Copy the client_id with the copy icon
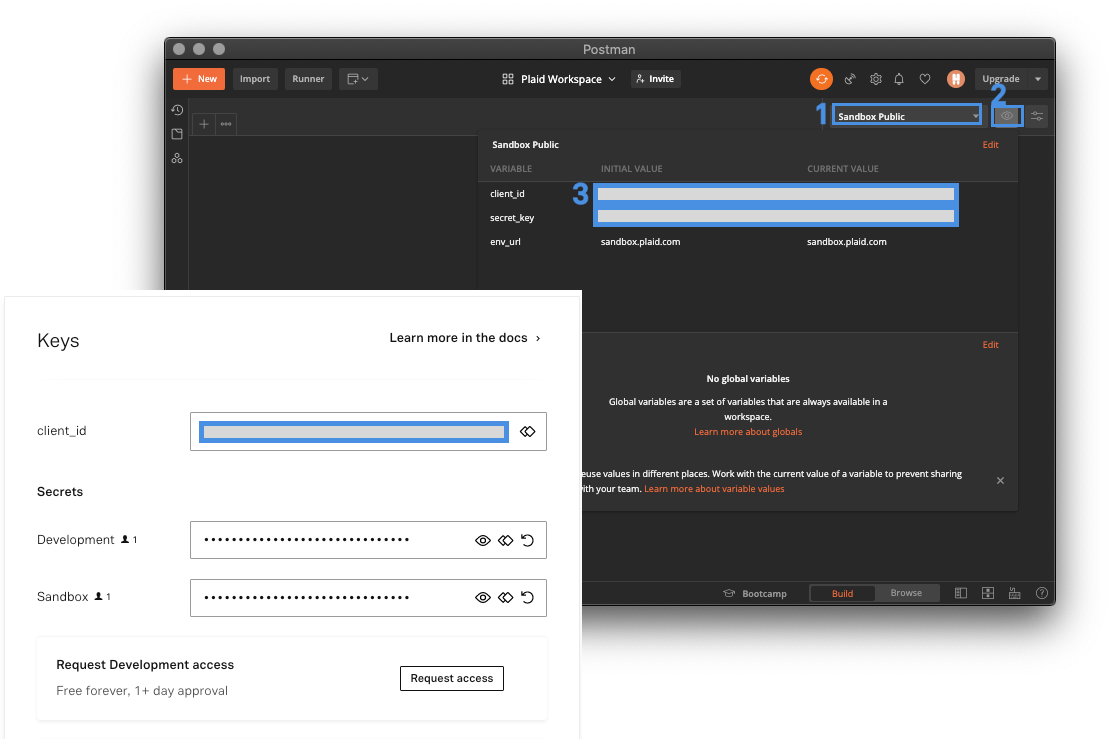The image size is (1111, 739). point(527,431)
